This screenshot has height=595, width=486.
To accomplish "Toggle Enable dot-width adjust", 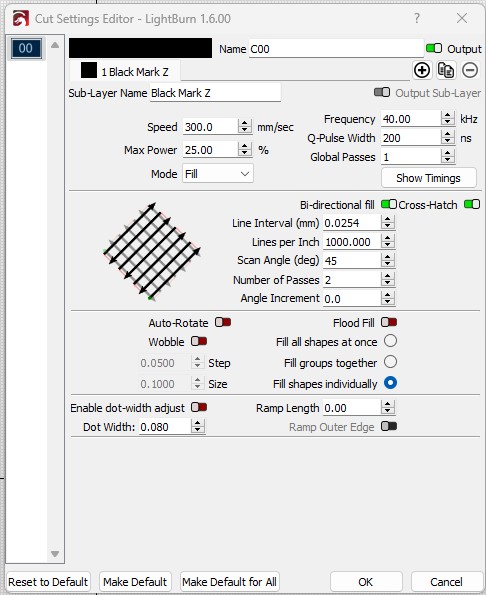I will coord(199,408).
